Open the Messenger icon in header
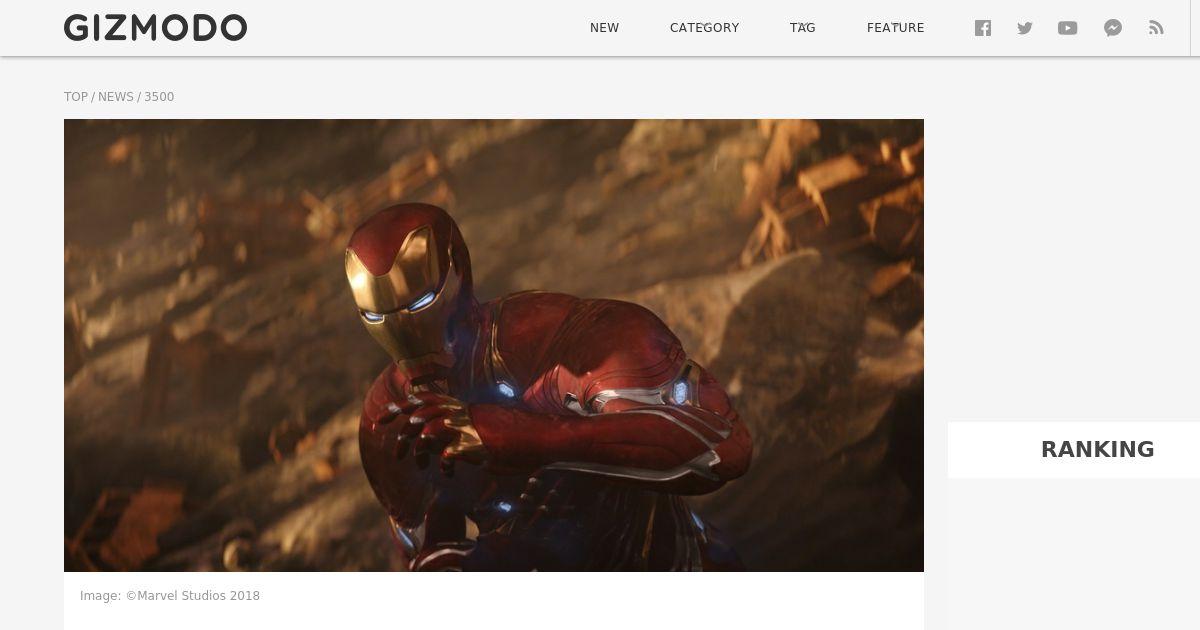 coord(1113,28)
